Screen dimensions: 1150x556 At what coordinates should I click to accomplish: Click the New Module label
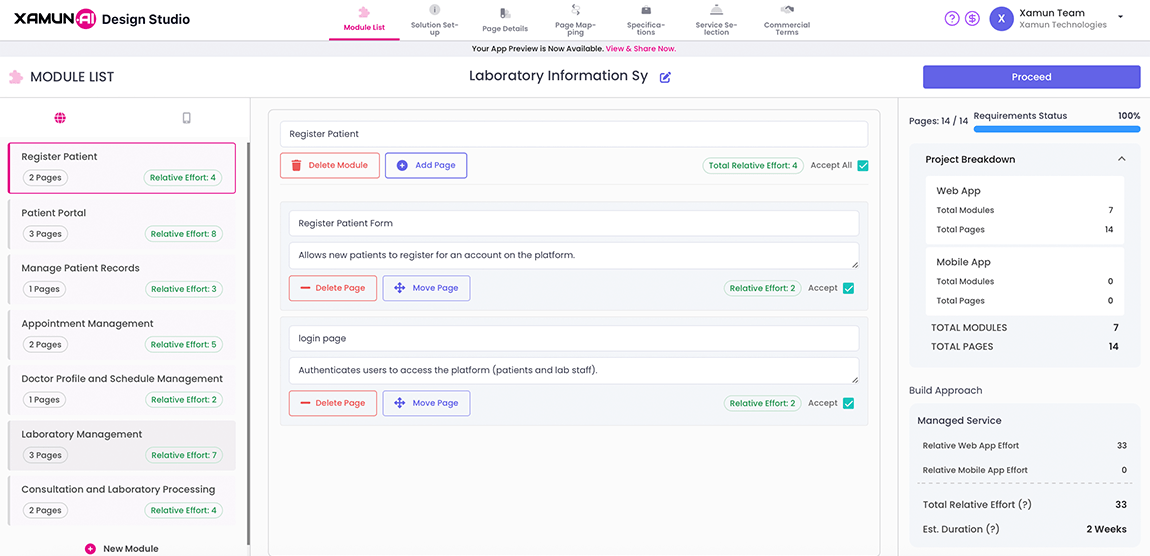click(x=131, y=549)
